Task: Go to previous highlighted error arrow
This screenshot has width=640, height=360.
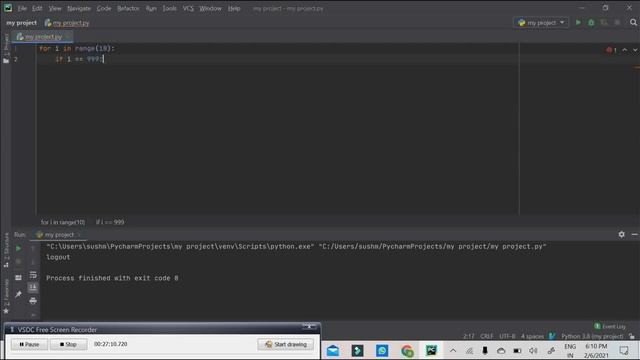Action: point(624,50)
